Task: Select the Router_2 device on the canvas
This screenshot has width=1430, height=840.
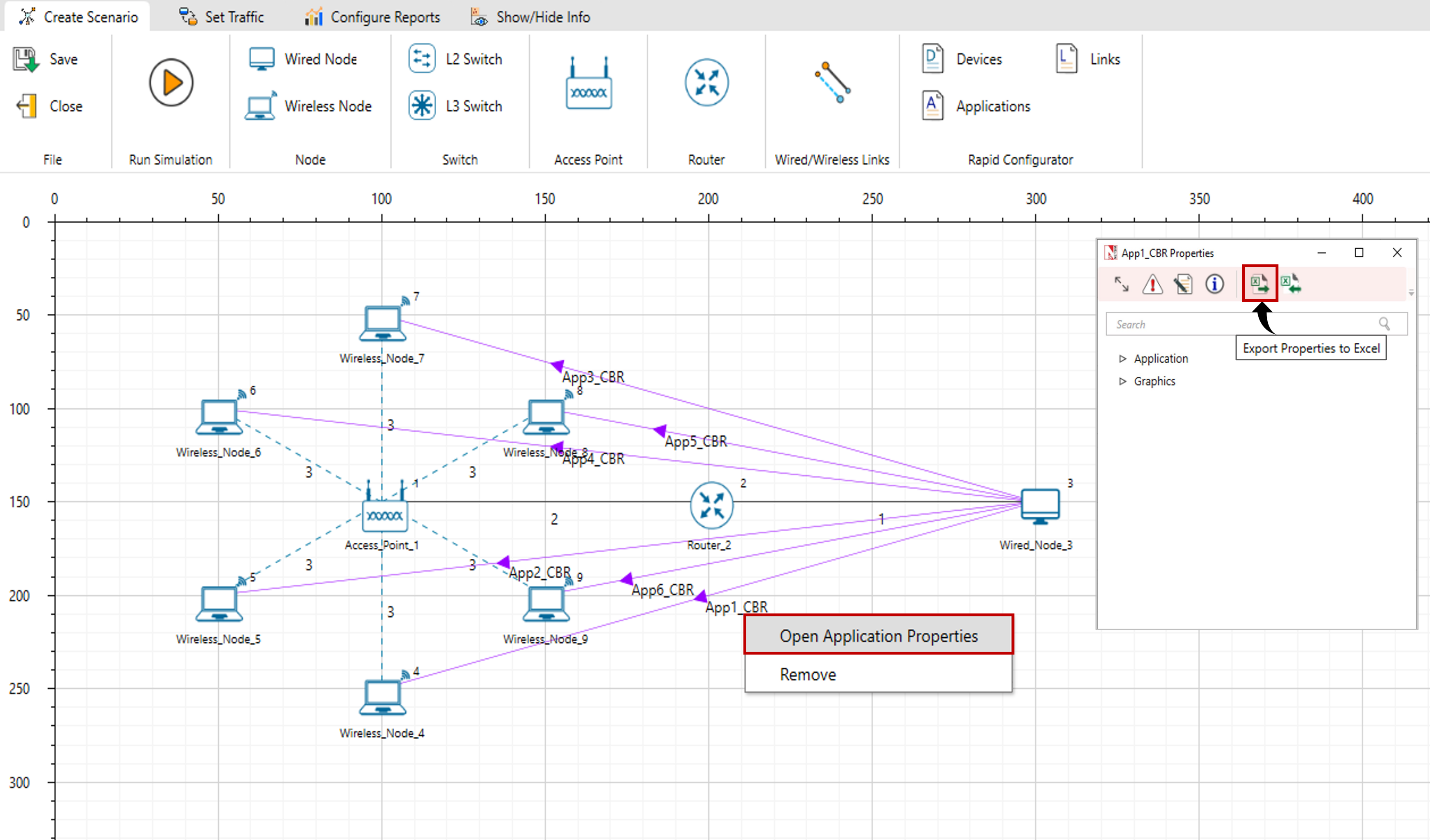Action: (x=712, y=507)
